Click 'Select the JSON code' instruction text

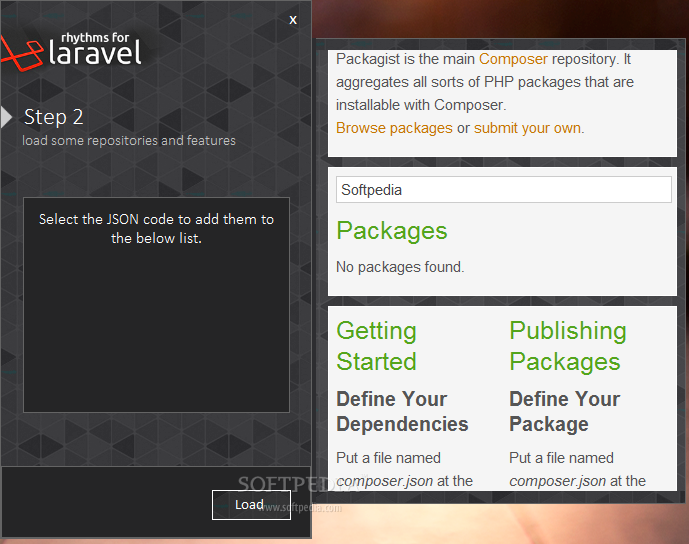(x=156, y=228)
